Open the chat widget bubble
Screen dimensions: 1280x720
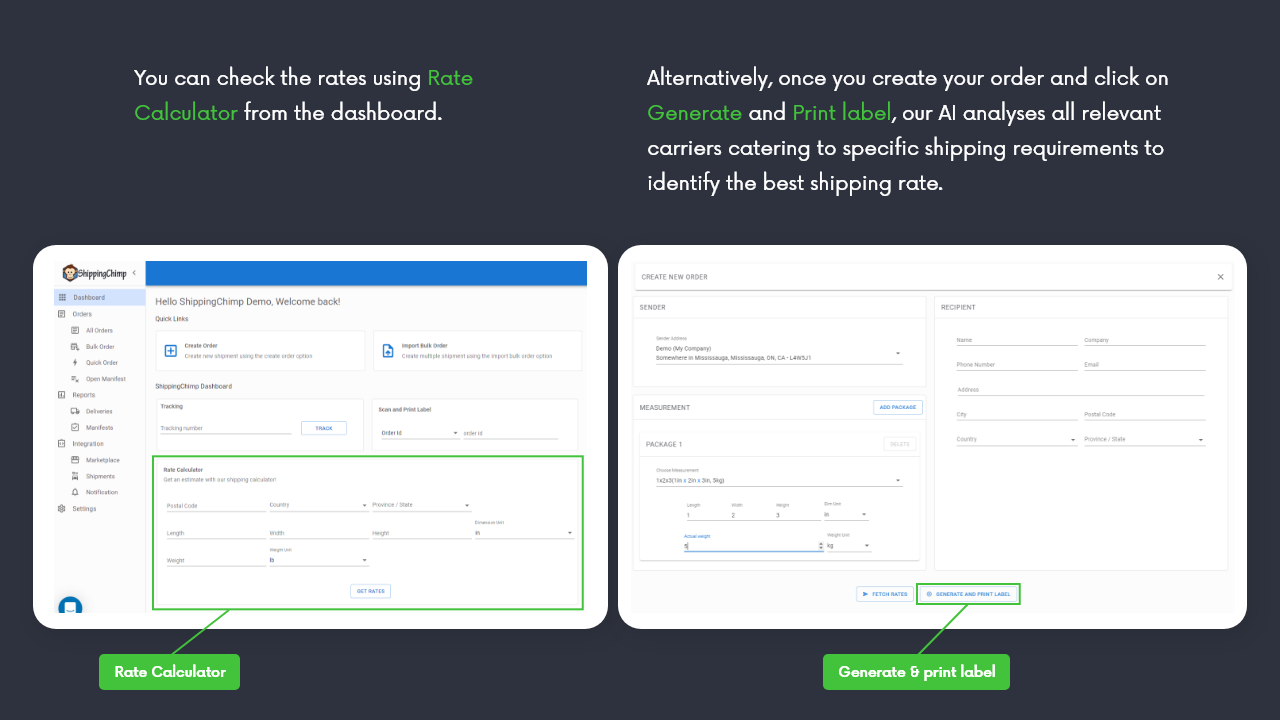[70, 607]
